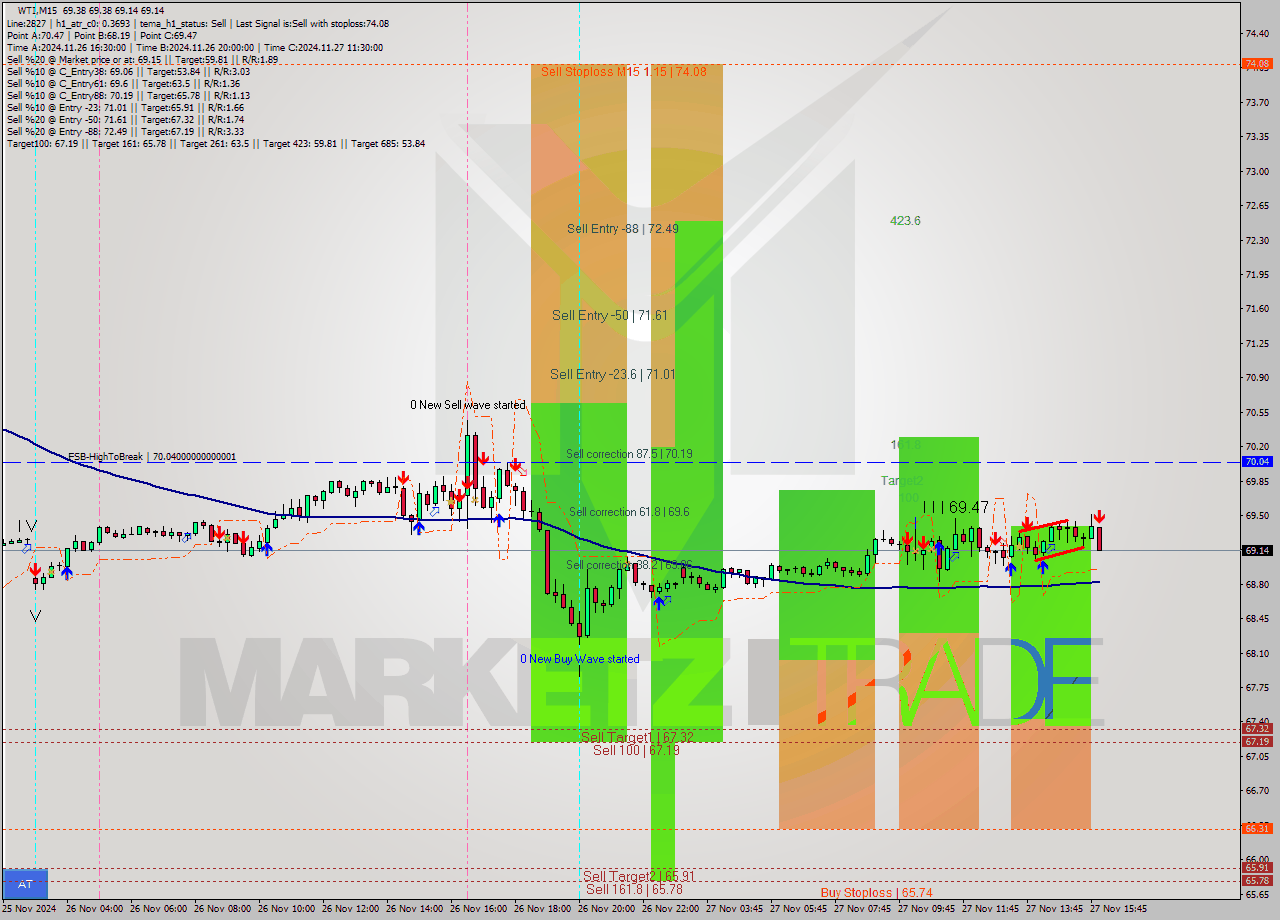Click the 'Sell Target1 | 67.32' label
1280x920 pixels.
[637, 737]
